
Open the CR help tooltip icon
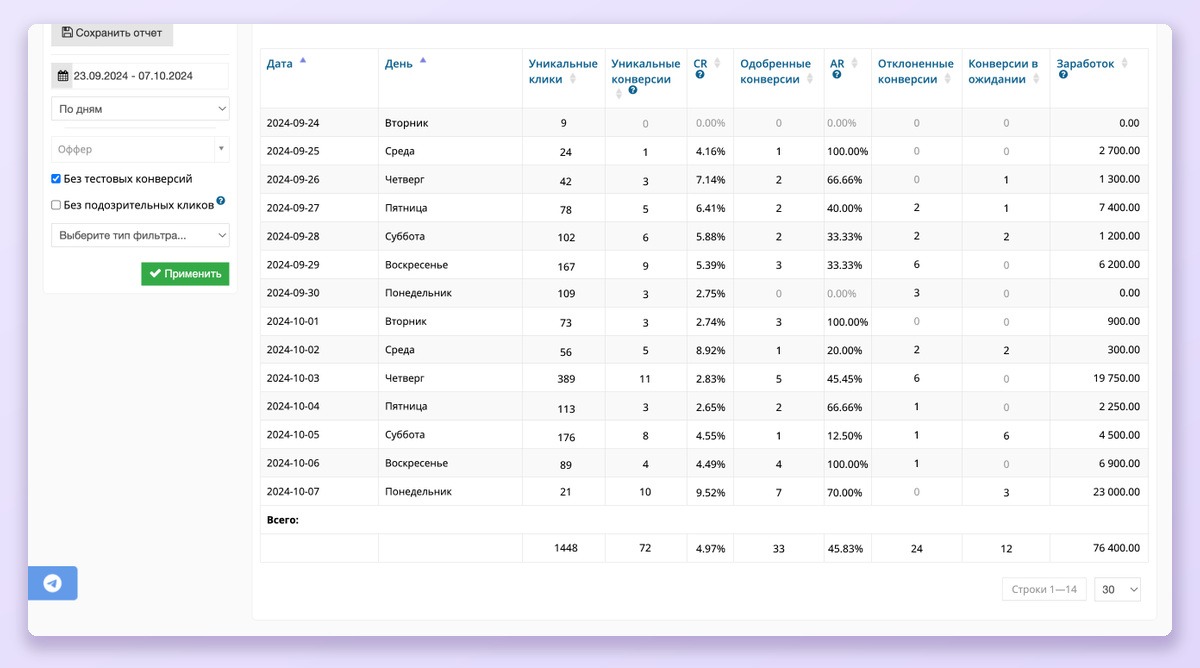pyautogui.click(x=700, y=75)
